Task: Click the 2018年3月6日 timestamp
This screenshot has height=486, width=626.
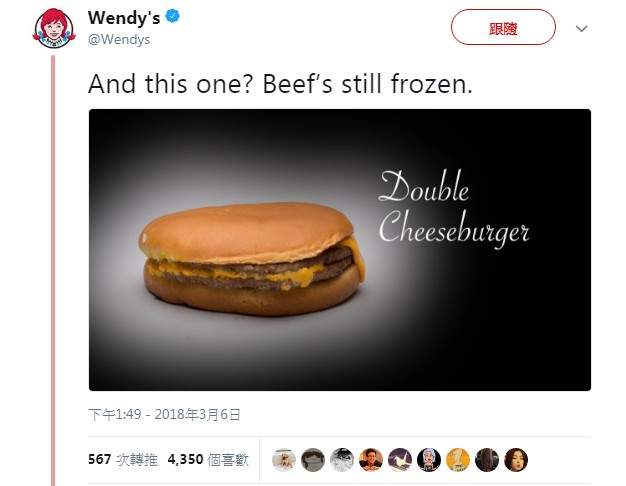Action: pos(164,415)
